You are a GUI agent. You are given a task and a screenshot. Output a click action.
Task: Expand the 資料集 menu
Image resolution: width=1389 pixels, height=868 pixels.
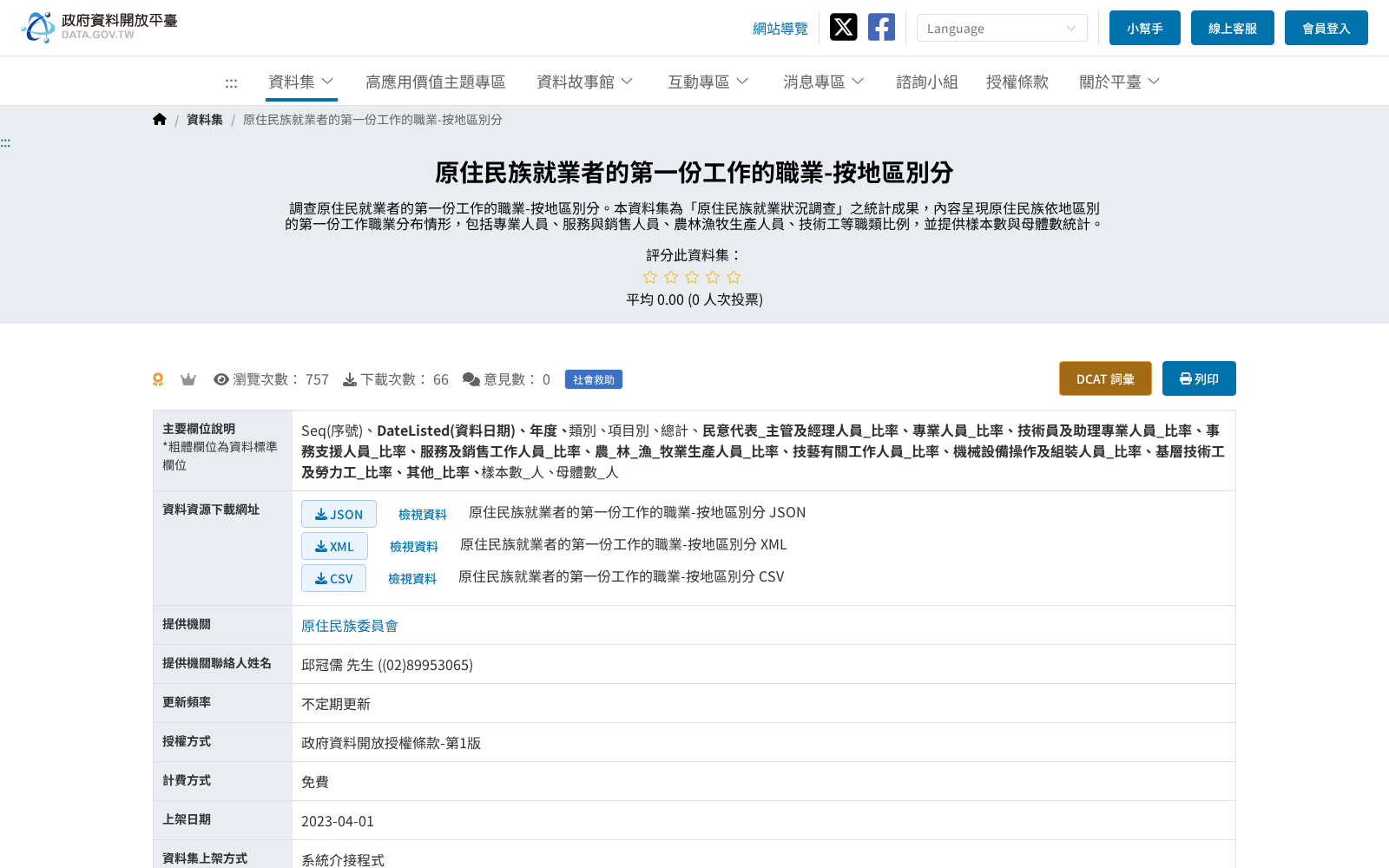(301, 82)
